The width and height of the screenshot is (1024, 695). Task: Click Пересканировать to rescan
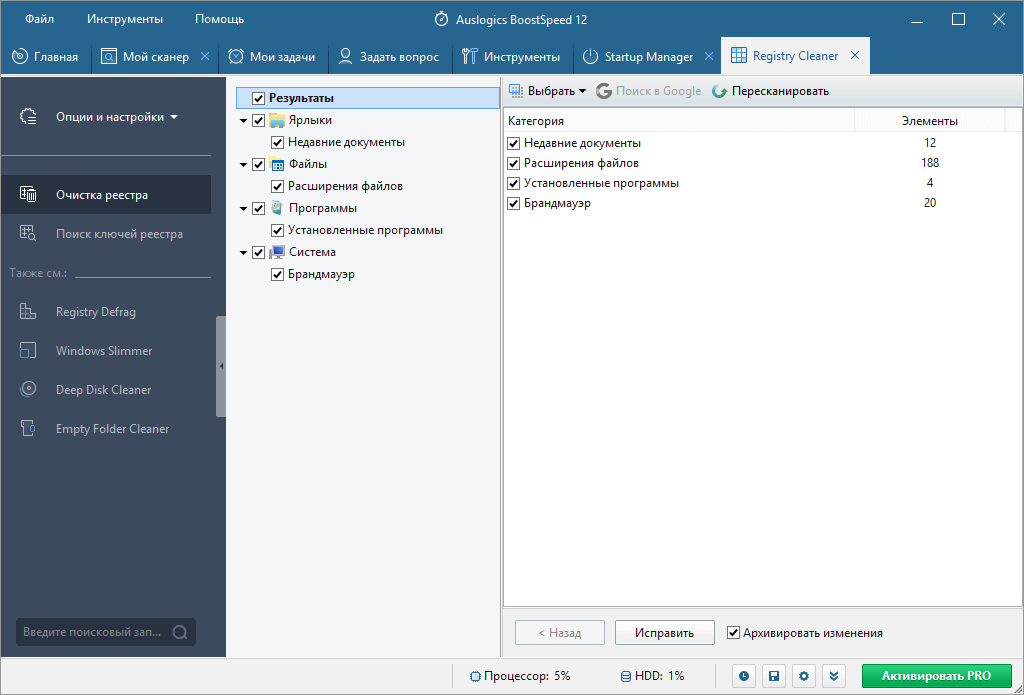pyautogui.click(x=771, y=91)
